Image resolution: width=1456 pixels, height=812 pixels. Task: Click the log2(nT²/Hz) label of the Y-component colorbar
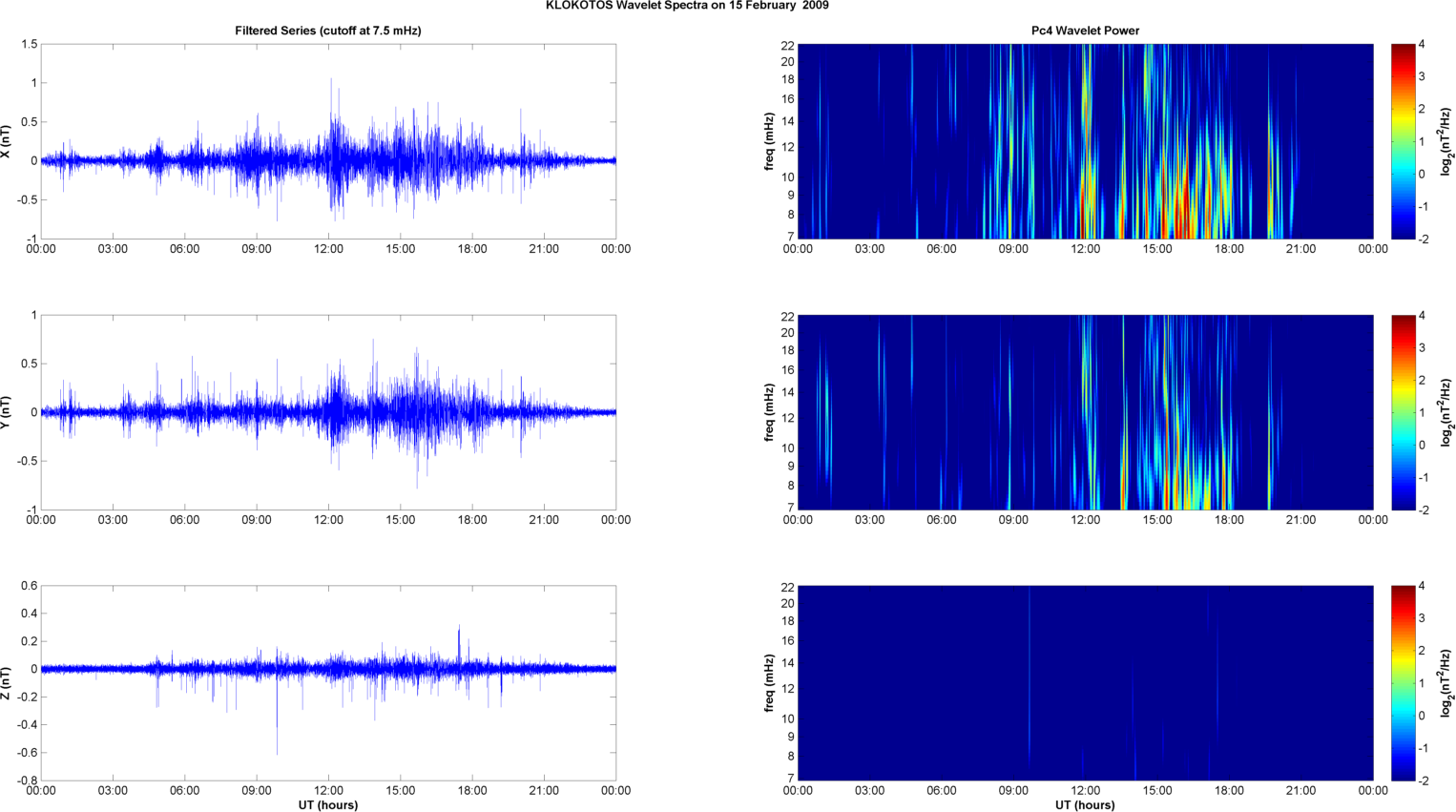pos(1447,412)
